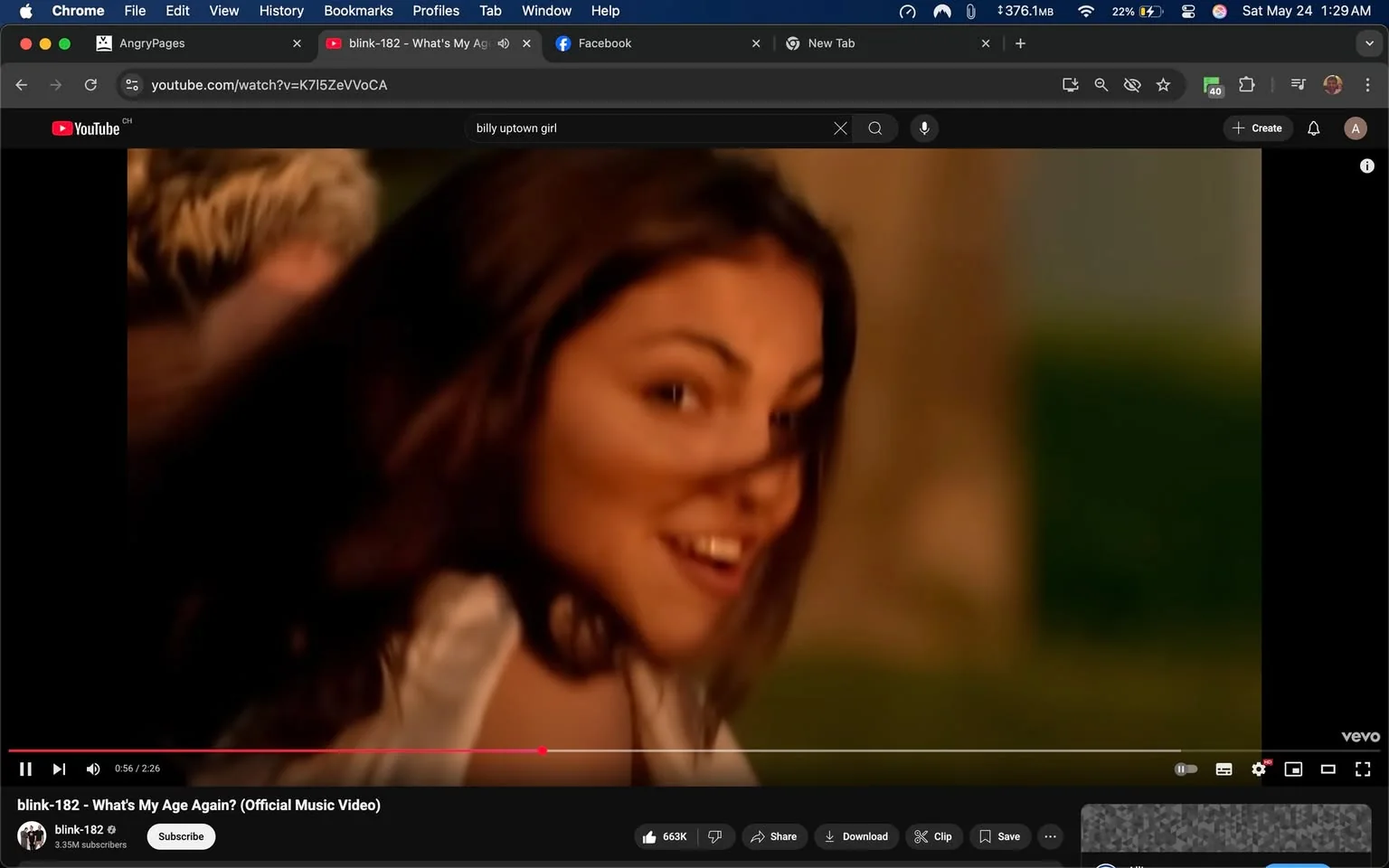This screenshot has width=1389, height=868.
Task: Mute the video volume speaker icon
Action: coord(93,769)
